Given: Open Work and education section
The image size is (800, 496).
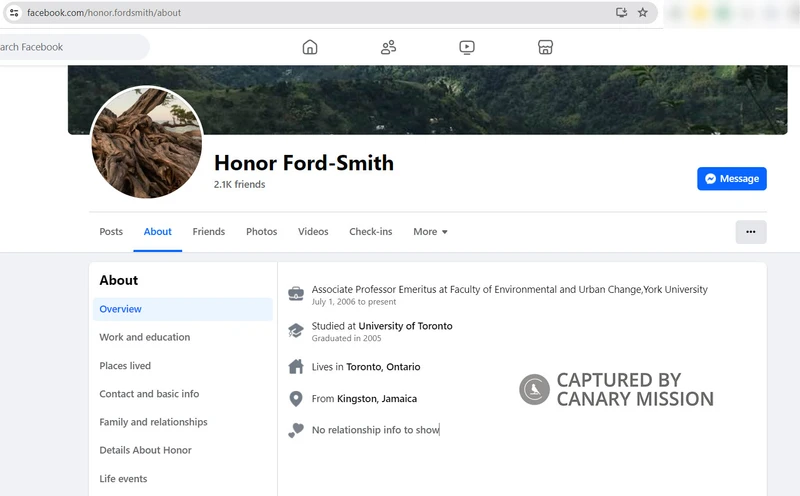Looking at the screenshot, I should click(x=183, y=337).
